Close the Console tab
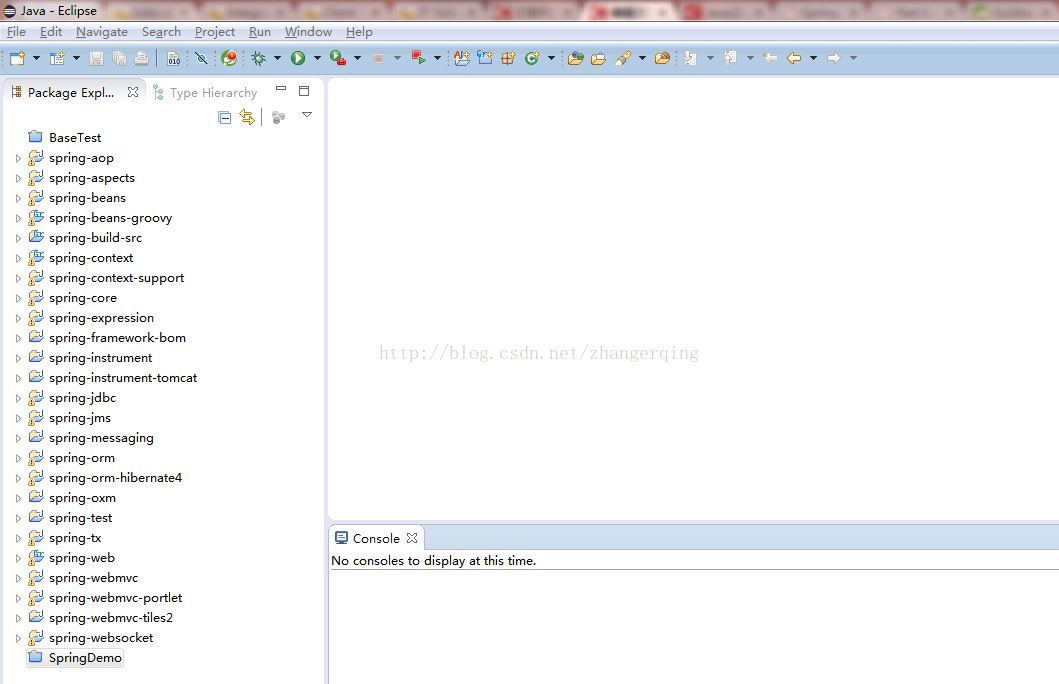Viewport: 1059px width, 684px height. (x=412, y=538)
